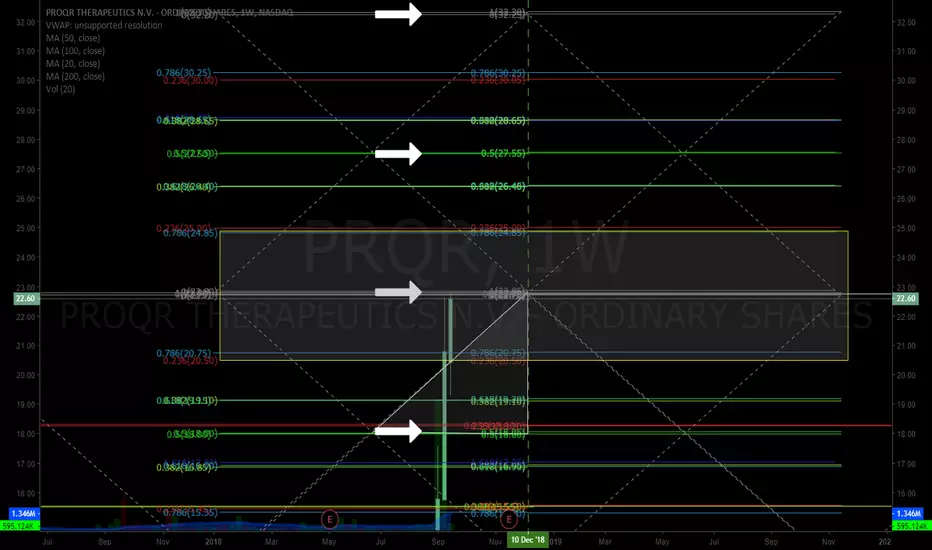Click the 22.60 price tag on left axis

point(26,298)
